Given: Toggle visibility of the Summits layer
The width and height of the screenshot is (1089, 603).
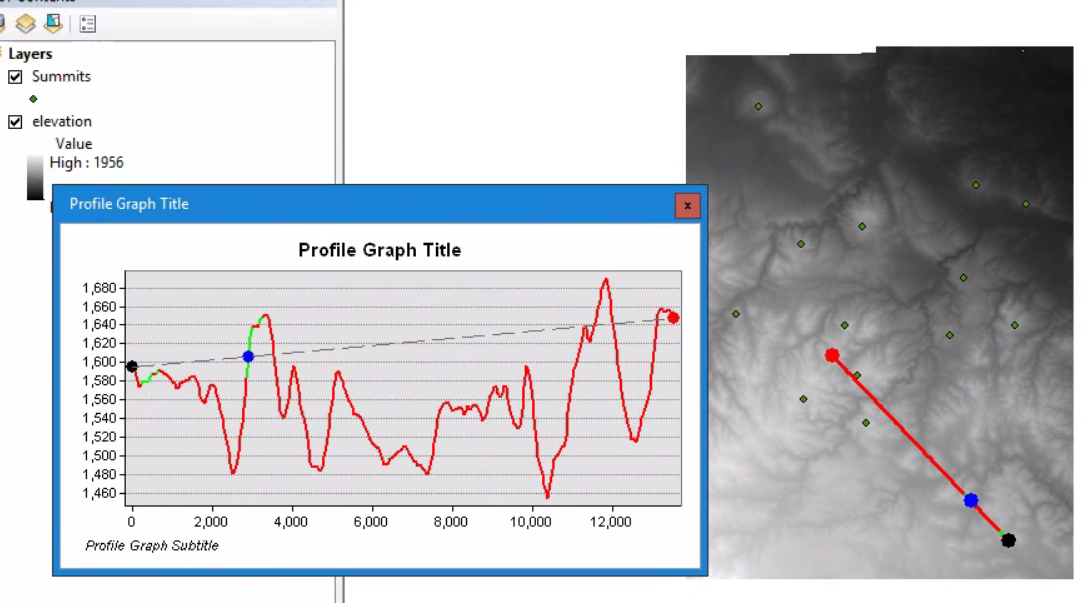Looking at the screenshot, I should (x=14, y=76).
